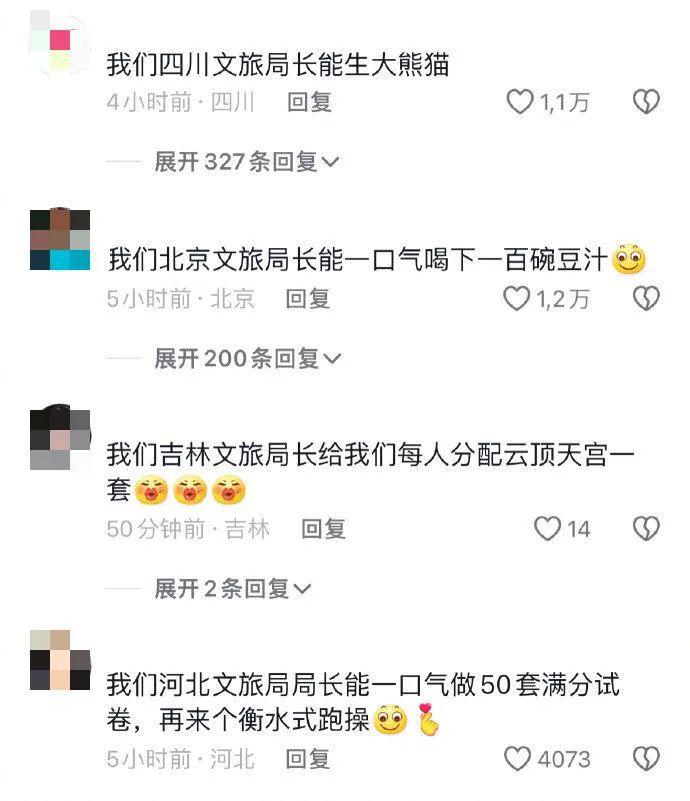The image size is (690, 801).
Task: Like the Beijing douzhi comment
Action: click(516, 298)
